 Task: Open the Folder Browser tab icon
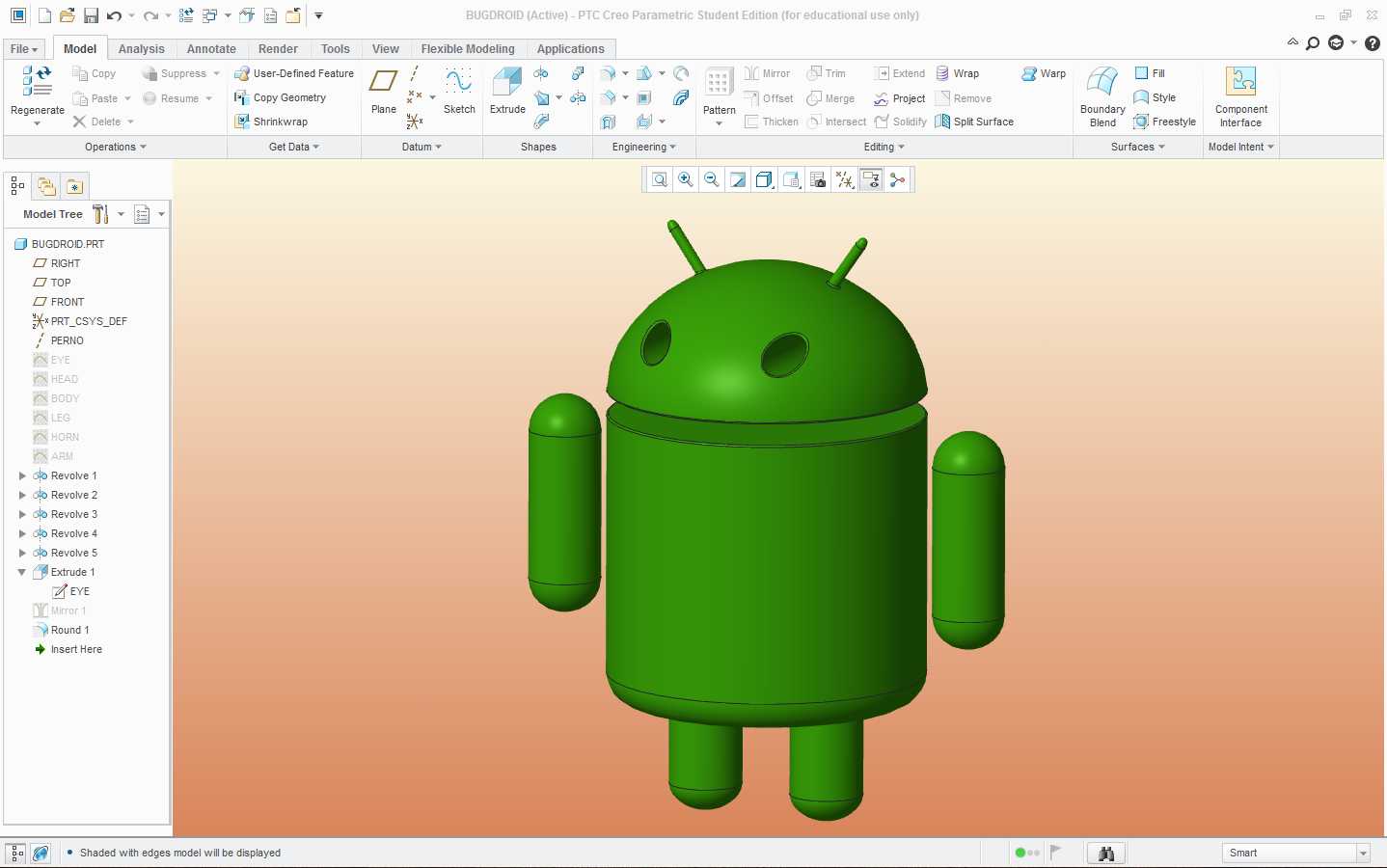pos(45,186)
